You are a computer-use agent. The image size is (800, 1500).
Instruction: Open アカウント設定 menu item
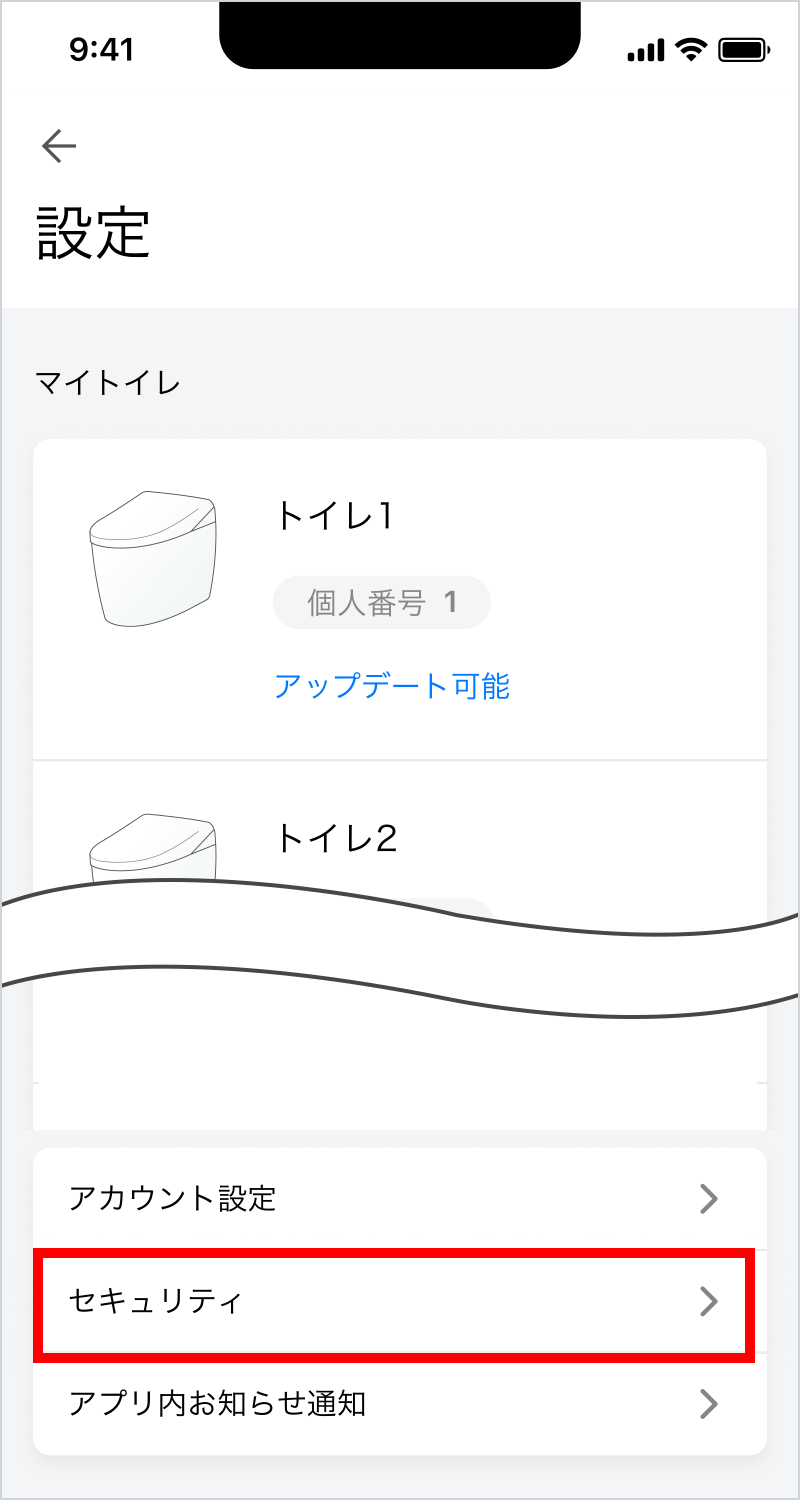click(172, 1198)
